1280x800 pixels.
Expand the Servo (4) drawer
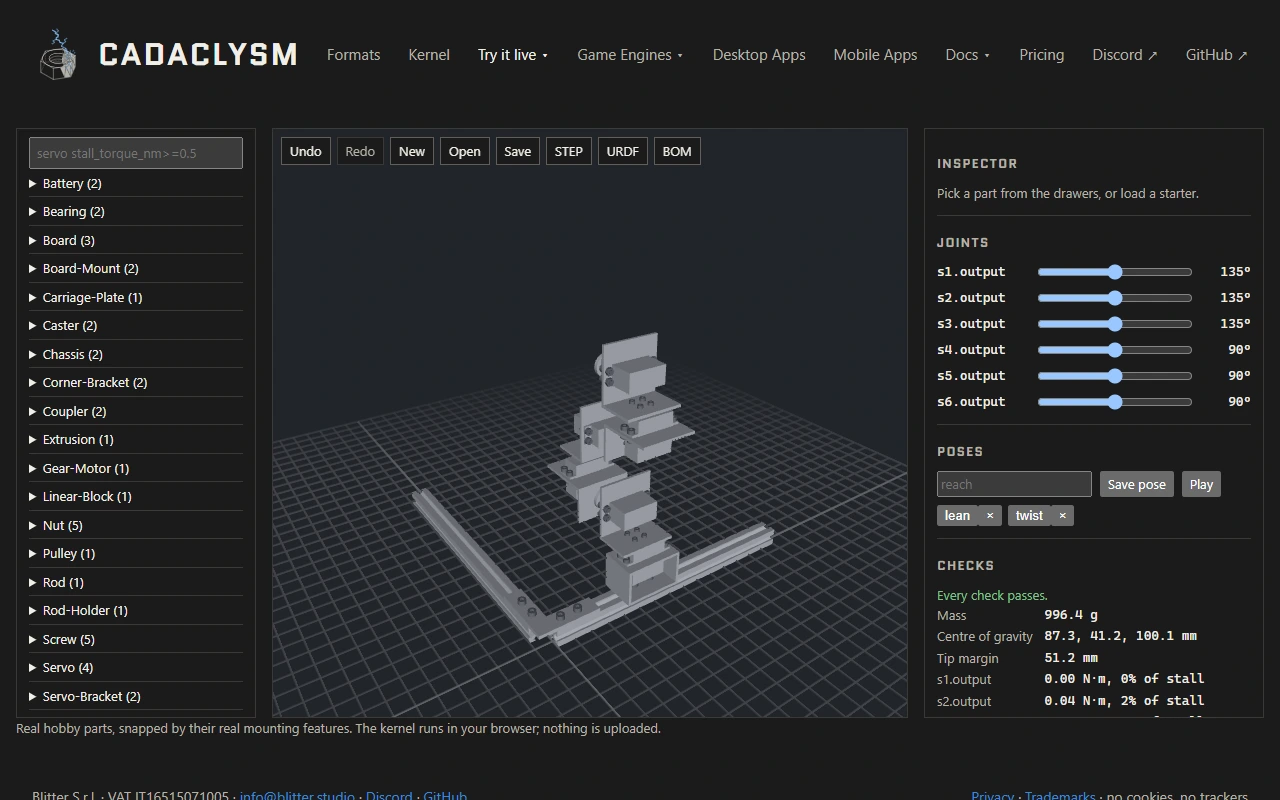click(136, 668)
